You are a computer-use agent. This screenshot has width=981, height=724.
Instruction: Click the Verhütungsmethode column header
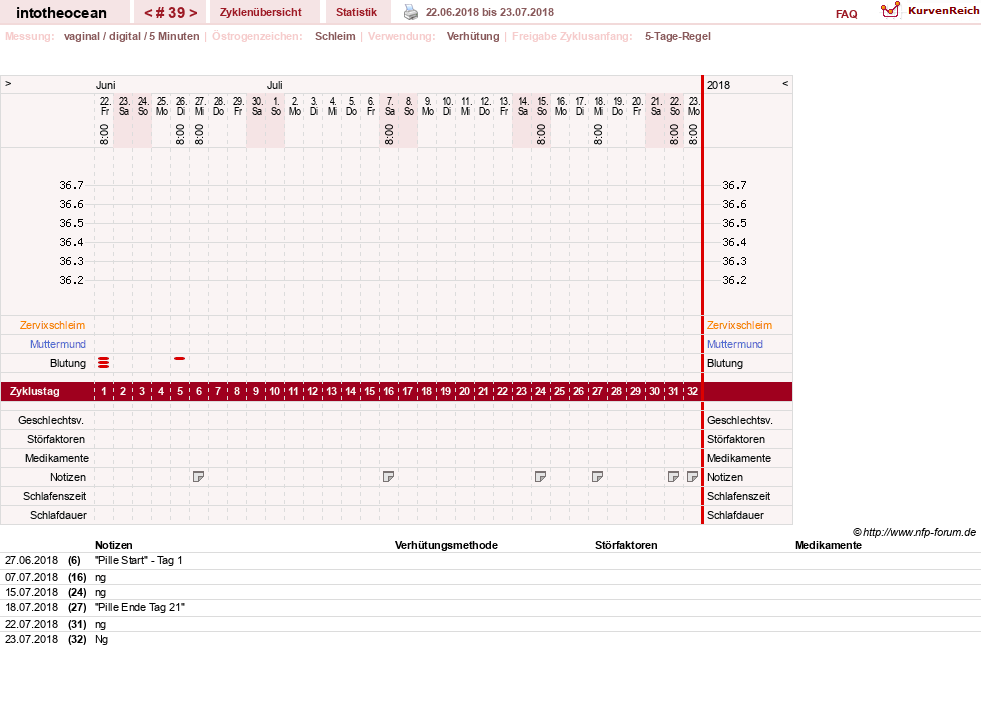(x=446, y=545)
